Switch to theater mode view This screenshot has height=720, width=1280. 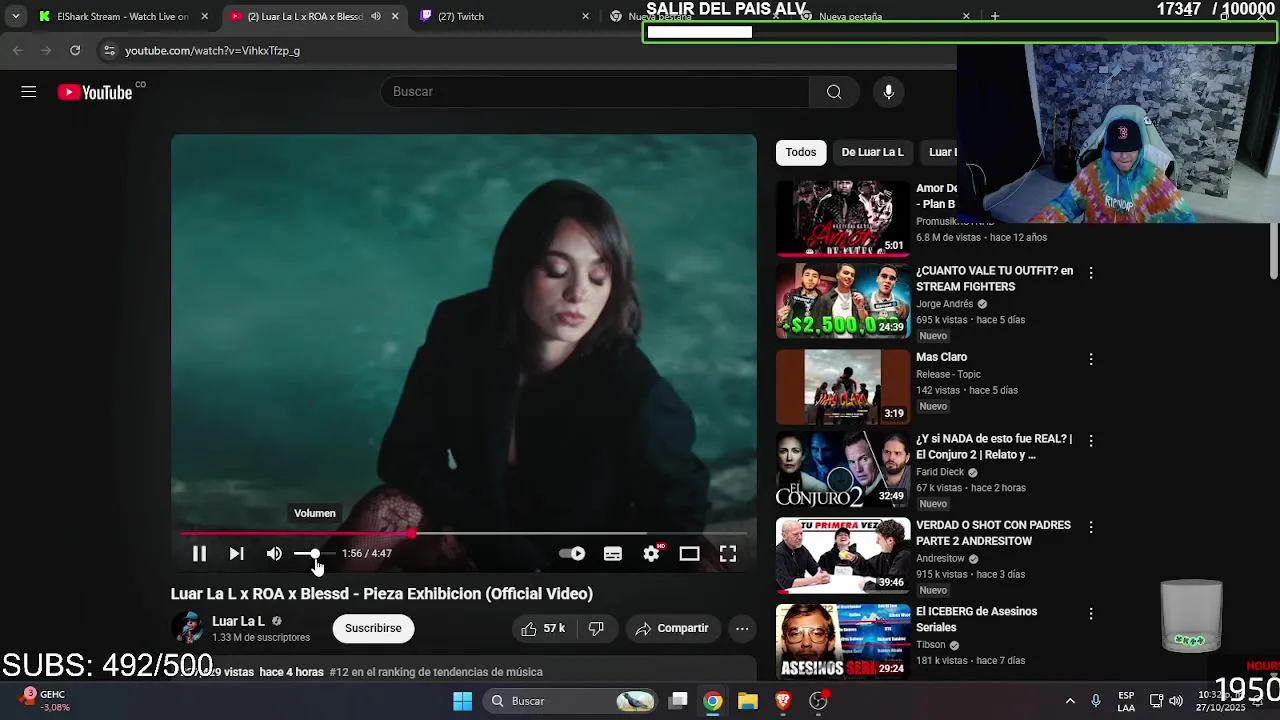689,553
